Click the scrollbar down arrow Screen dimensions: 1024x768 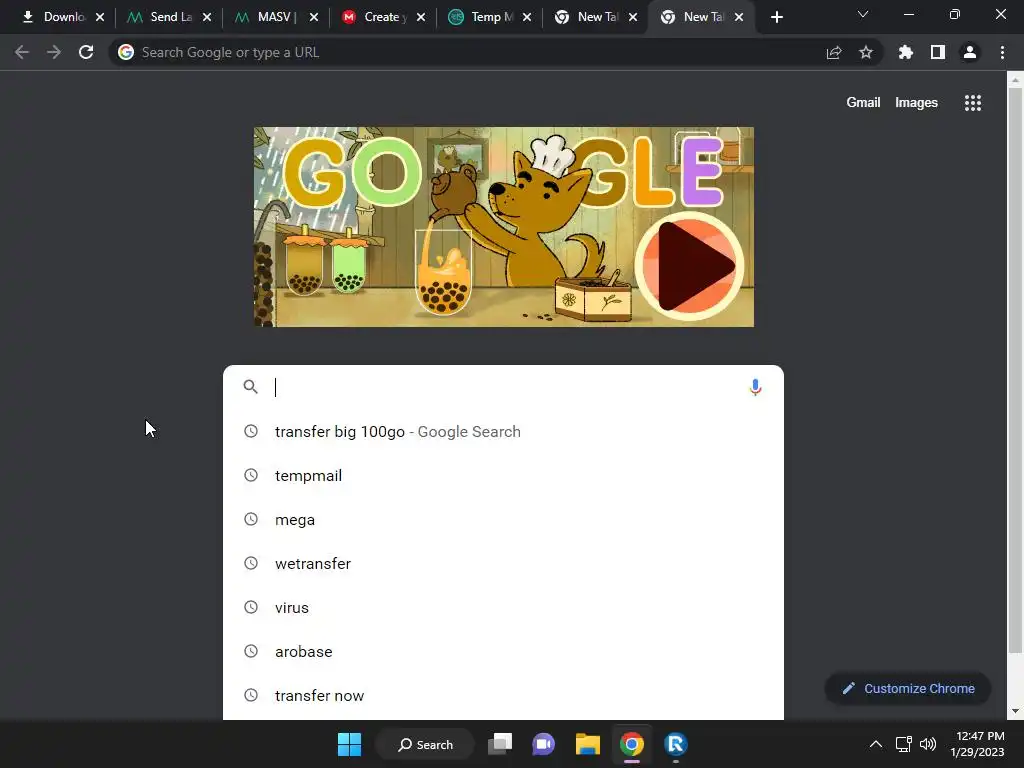pos(1015,711)
